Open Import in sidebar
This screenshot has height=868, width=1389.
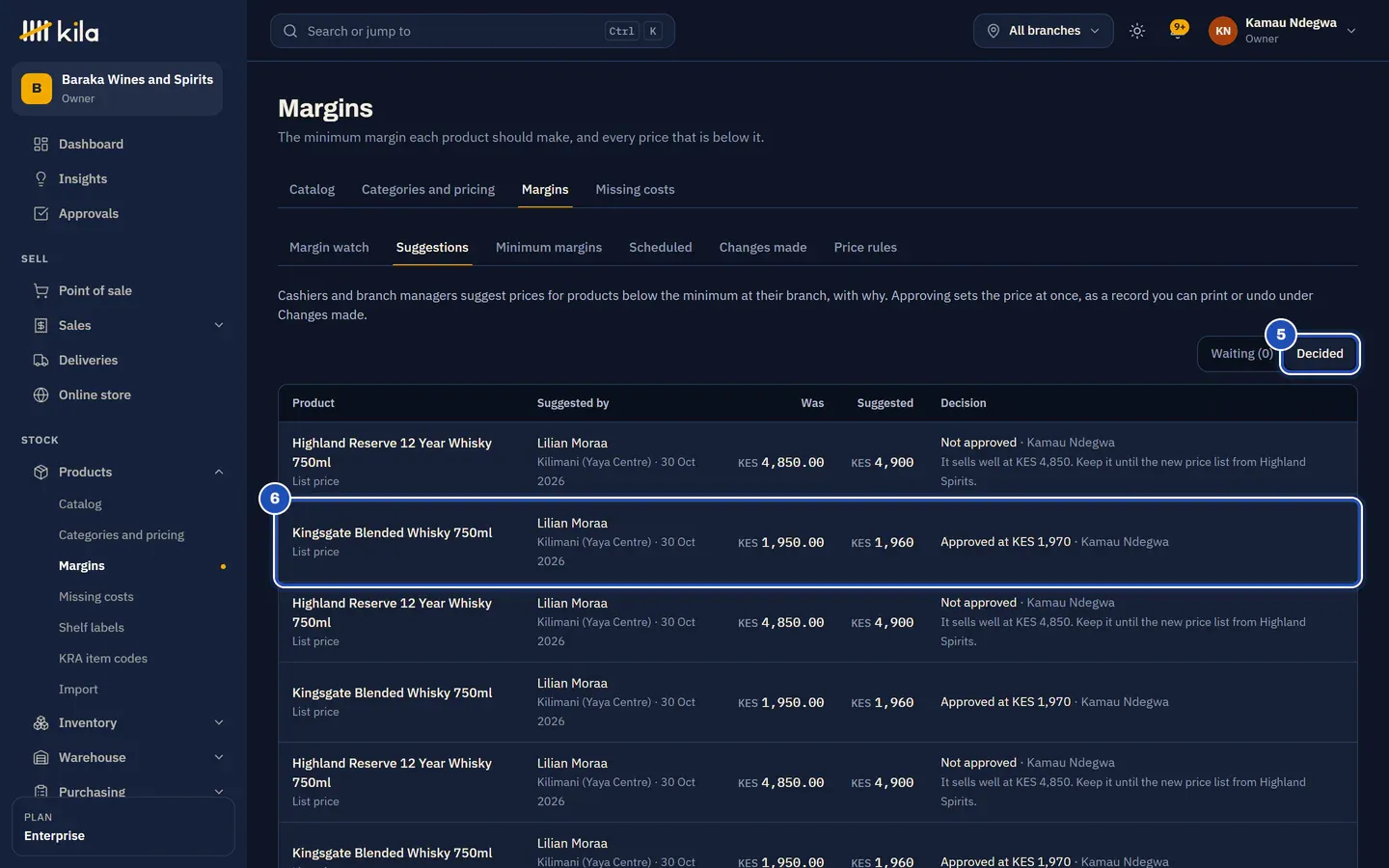tap(78, 689)
